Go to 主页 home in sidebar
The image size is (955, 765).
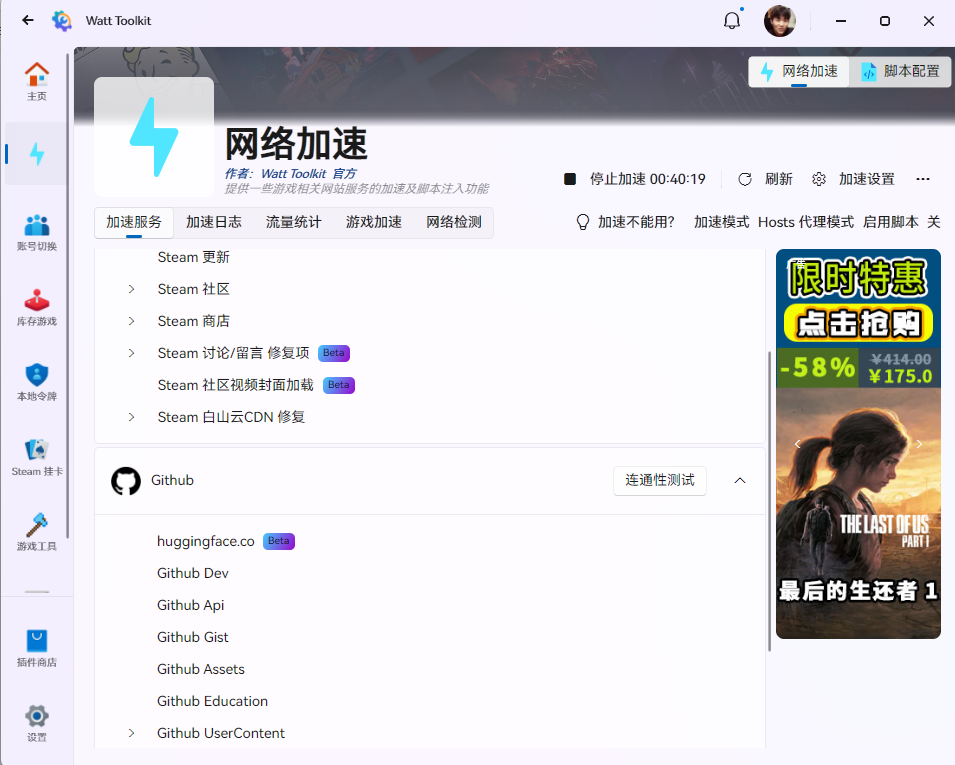(37, 82)
